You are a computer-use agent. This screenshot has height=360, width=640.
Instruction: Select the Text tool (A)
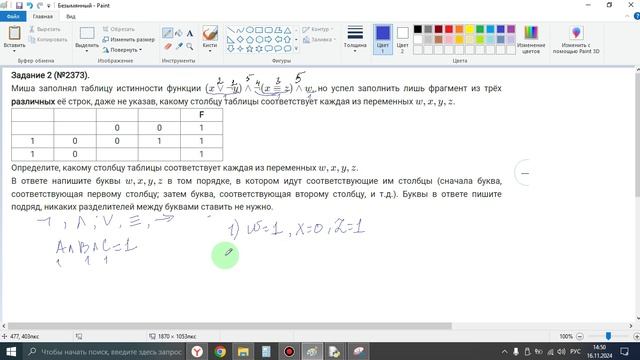(190, 33)
